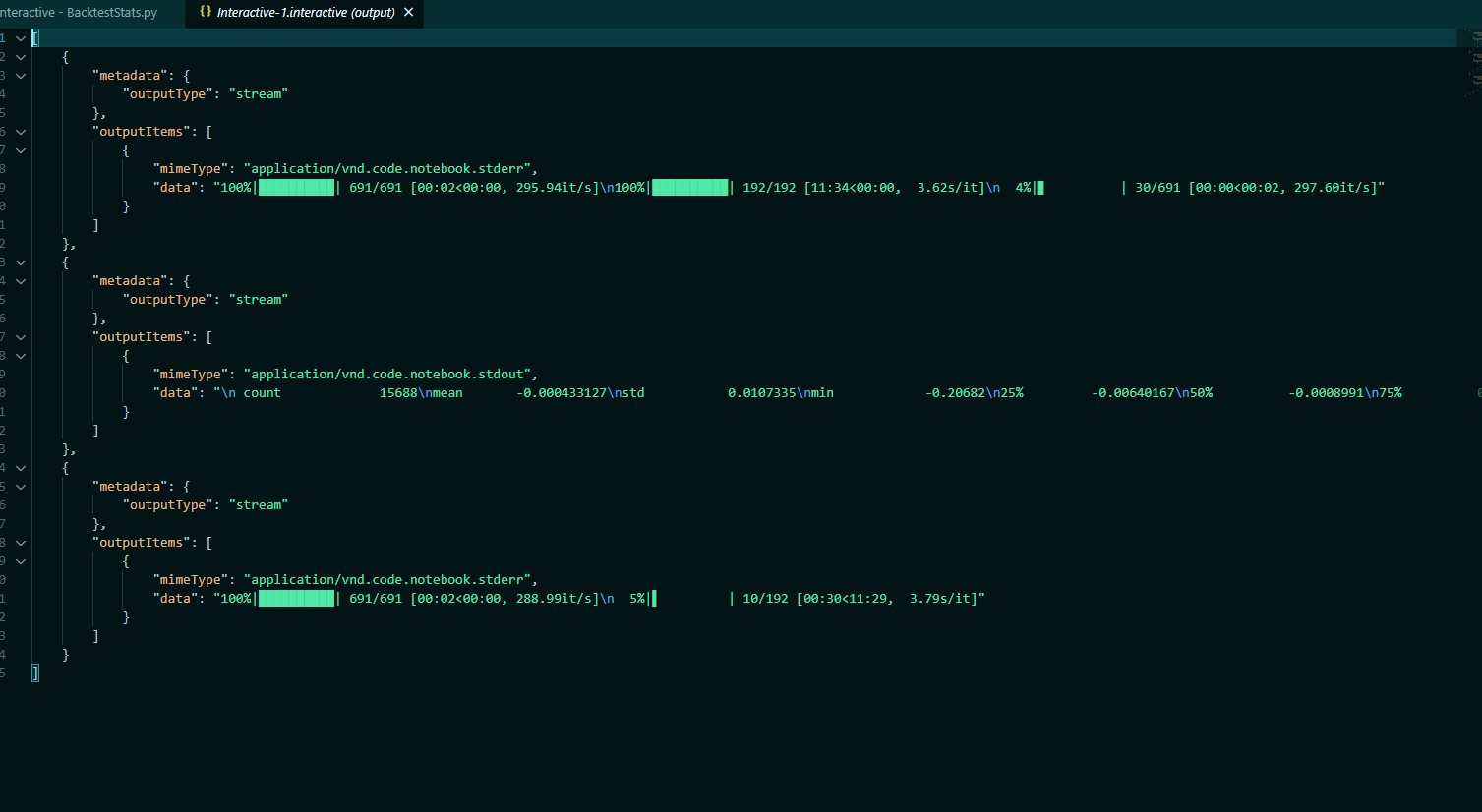Collapse the second "metadata" block
The height and width of the screenshot is (812, 1482).
[20, 280]
